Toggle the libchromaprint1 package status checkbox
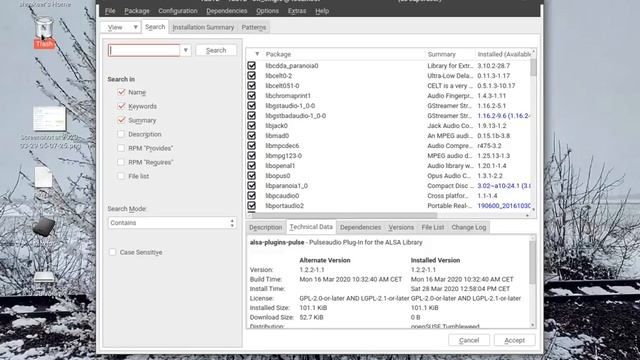The image size is (640, 360). click(251, 96)
